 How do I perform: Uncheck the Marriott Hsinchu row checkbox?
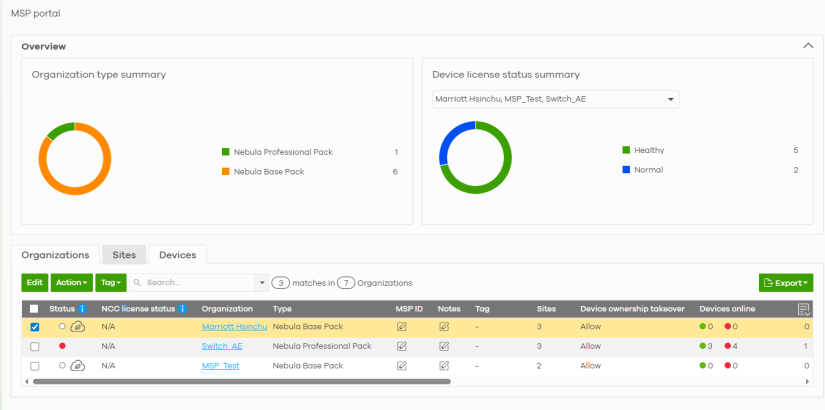pos(34,327)
